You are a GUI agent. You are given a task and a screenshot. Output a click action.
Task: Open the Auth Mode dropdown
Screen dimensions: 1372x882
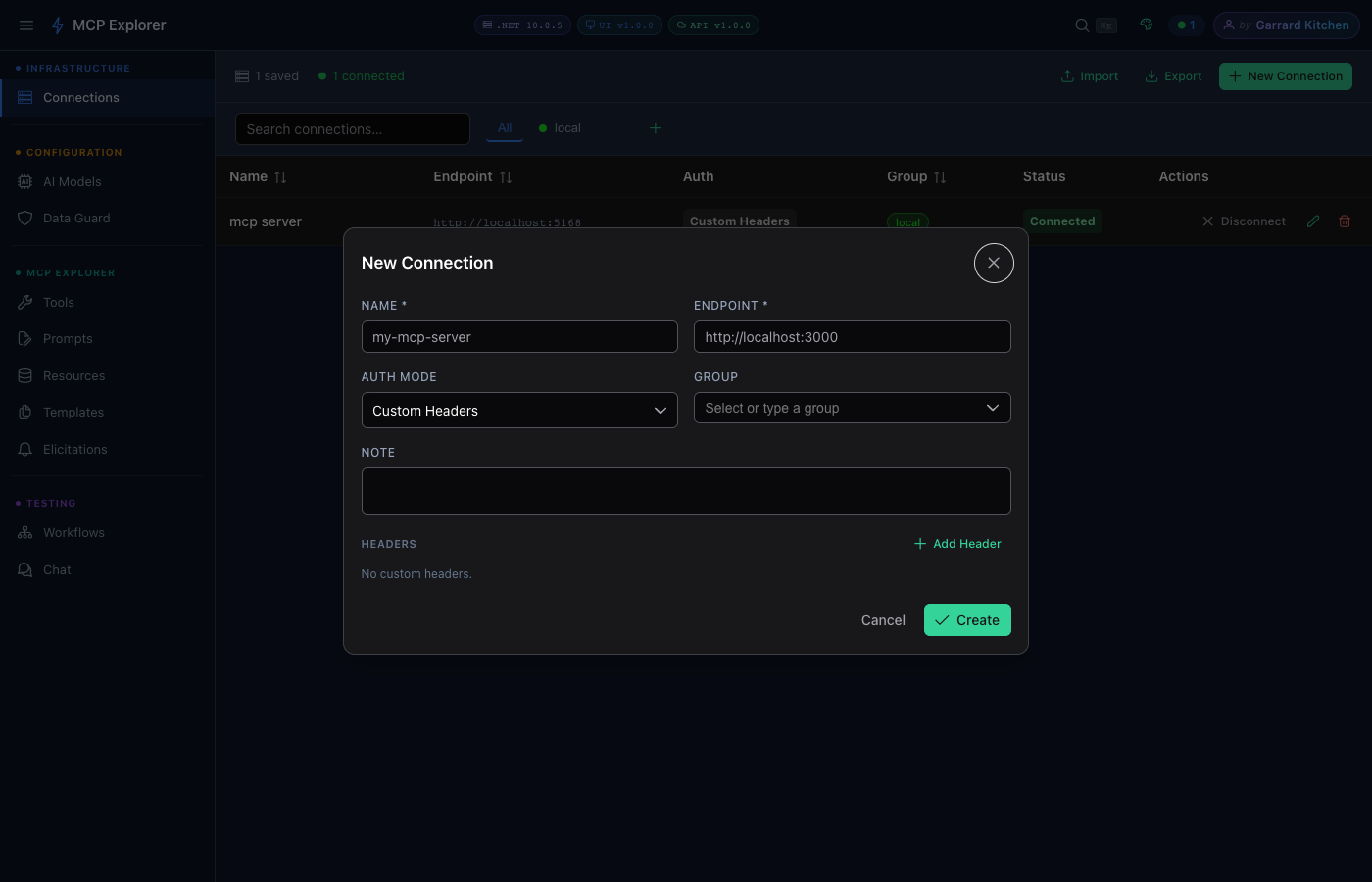(x=518, y=410)
